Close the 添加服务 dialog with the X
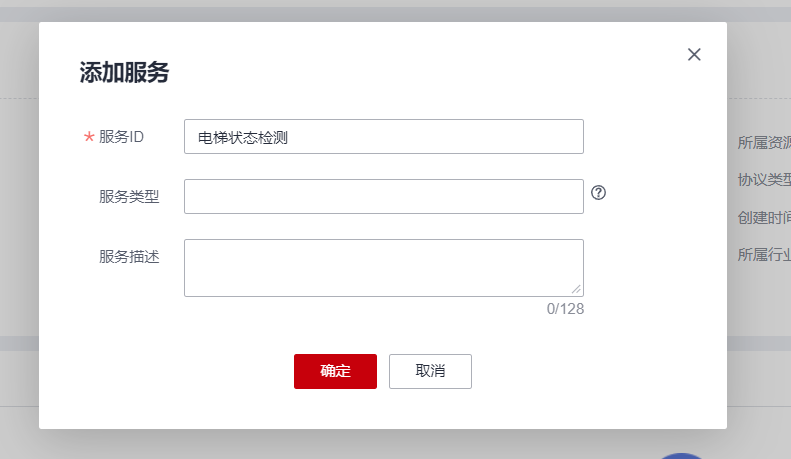Image resolution: width=791 pixels, height=459 pixels. tap(694, 54)
